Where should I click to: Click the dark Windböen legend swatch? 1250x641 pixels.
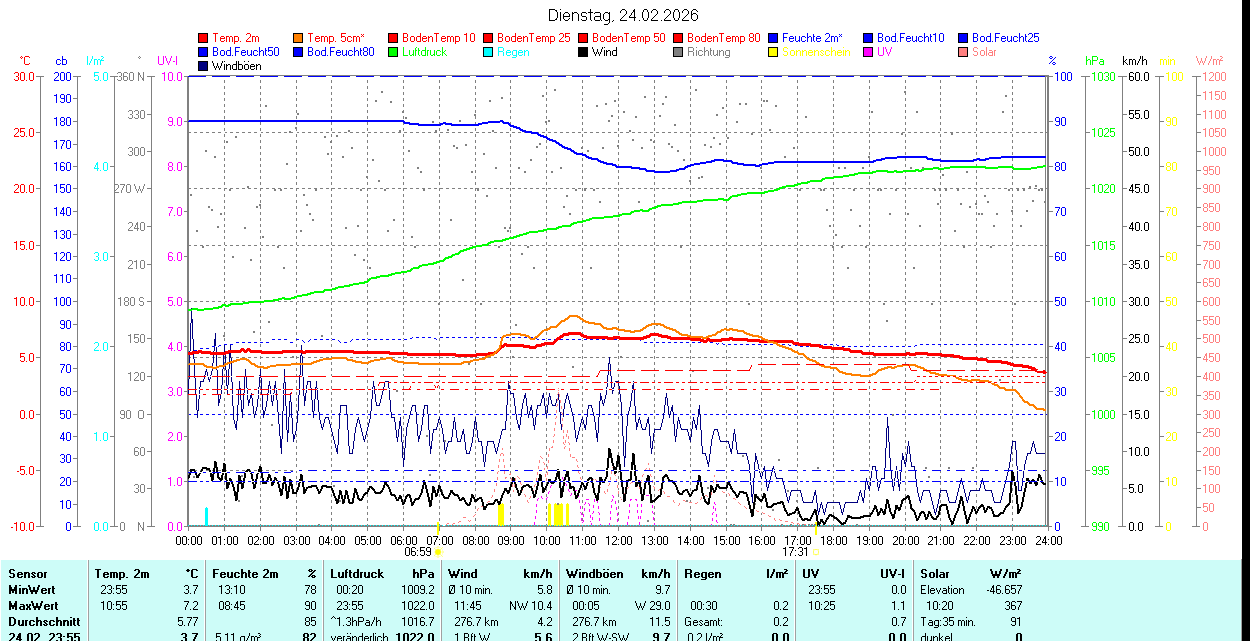tap(204, 66)
